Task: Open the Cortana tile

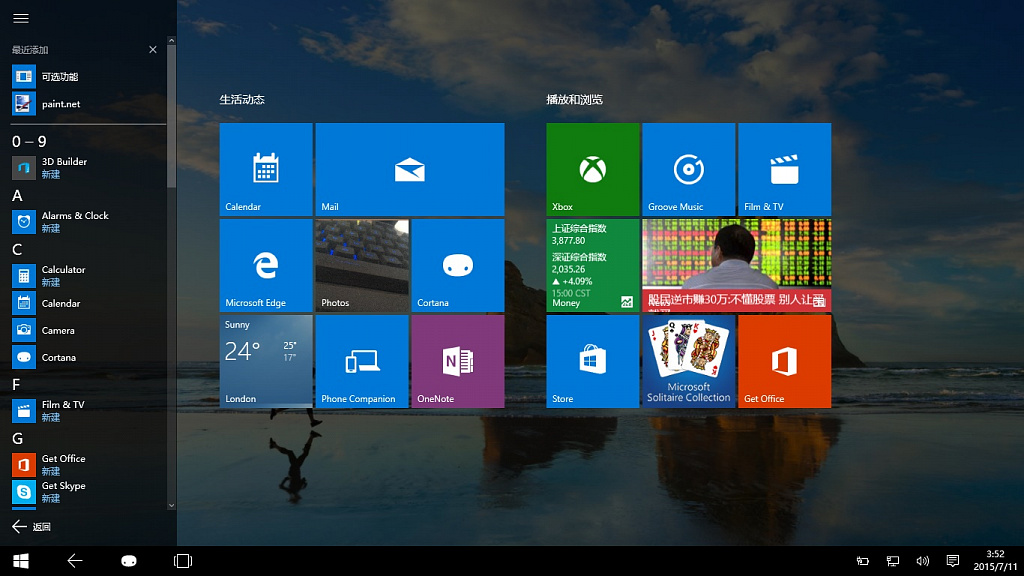Action: 458,265
